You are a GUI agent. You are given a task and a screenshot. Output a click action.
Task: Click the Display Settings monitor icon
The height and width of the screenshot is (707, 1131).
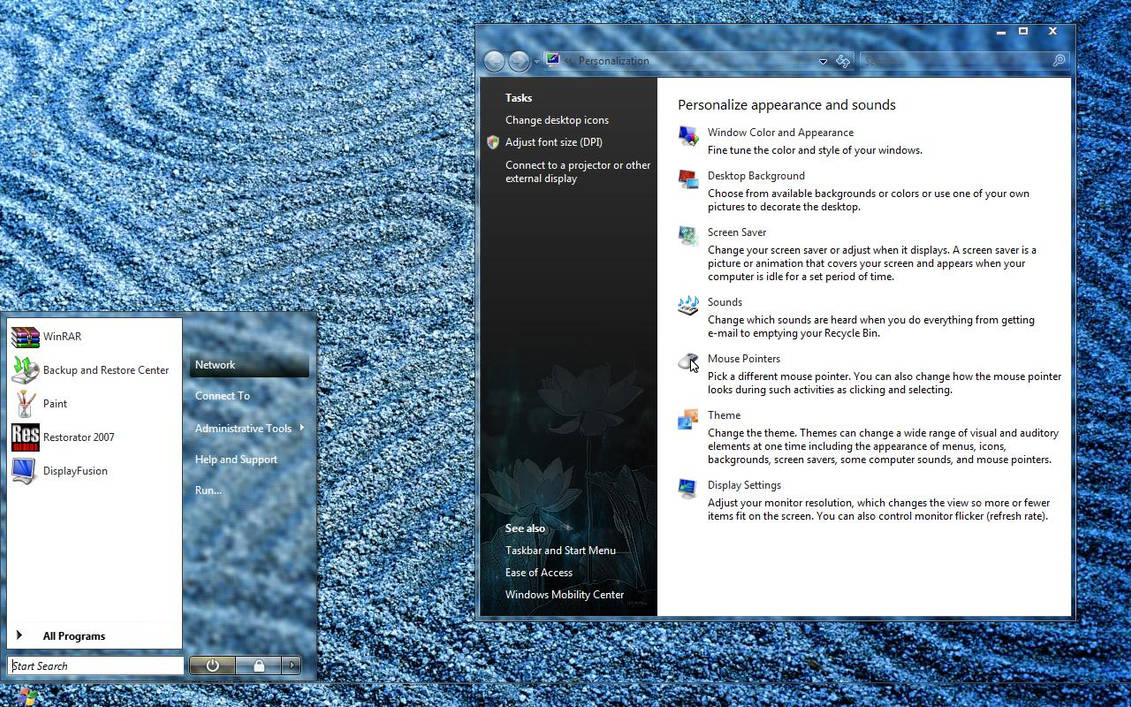pyautogui.click(x=688, y=488)
